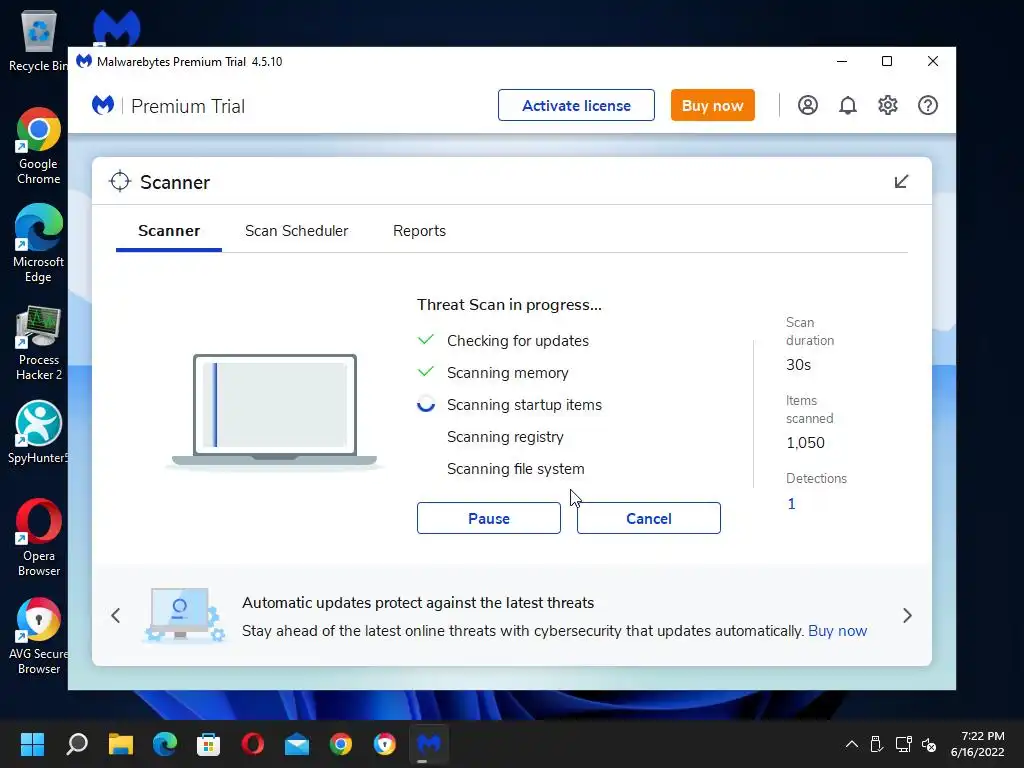
Task: Open the Windows Start menu
Action: coord(32,744)
